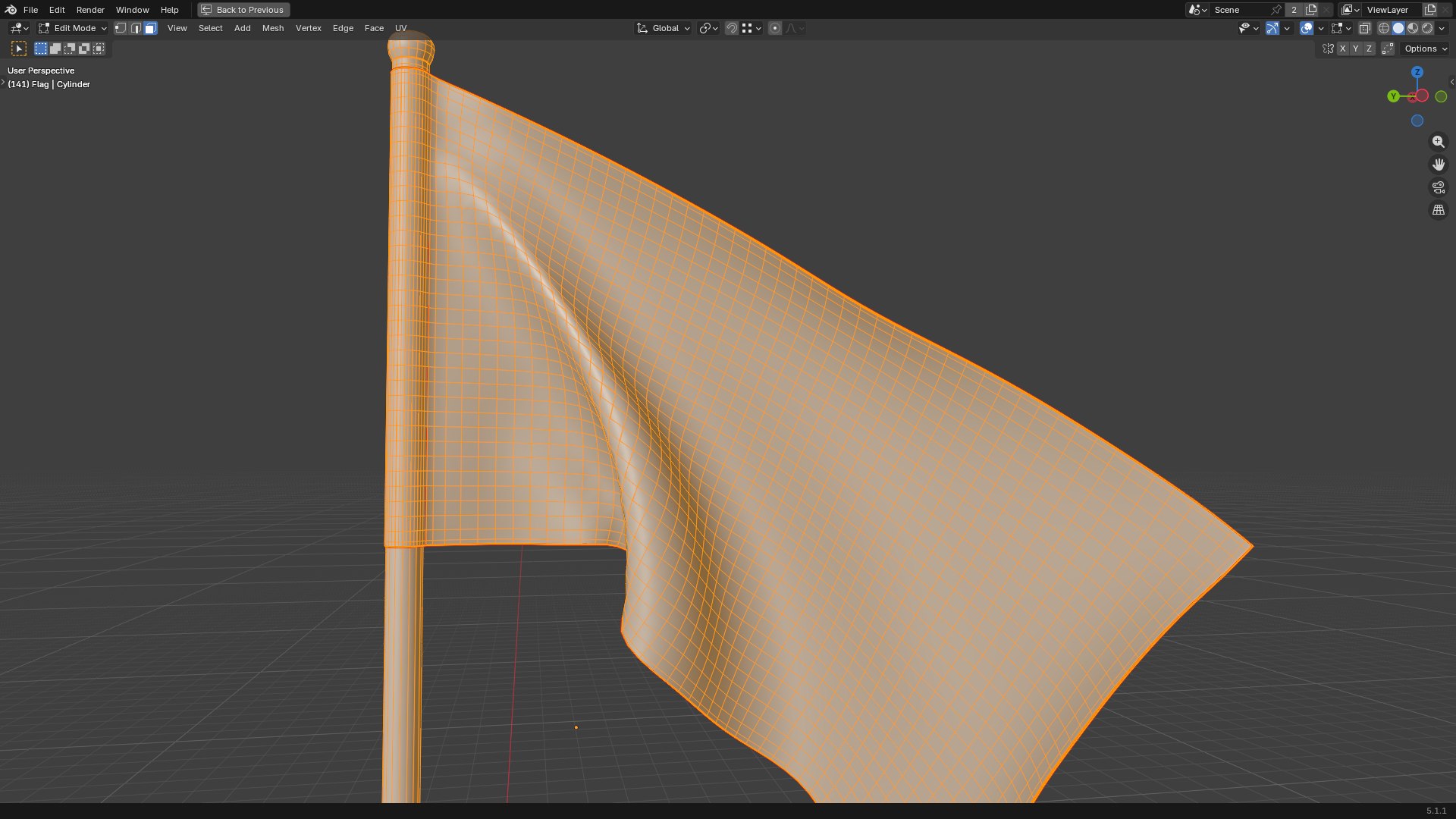Click Back to Previous button
The height and width of the screenshot is (819, 1456).
pos(243,10)
